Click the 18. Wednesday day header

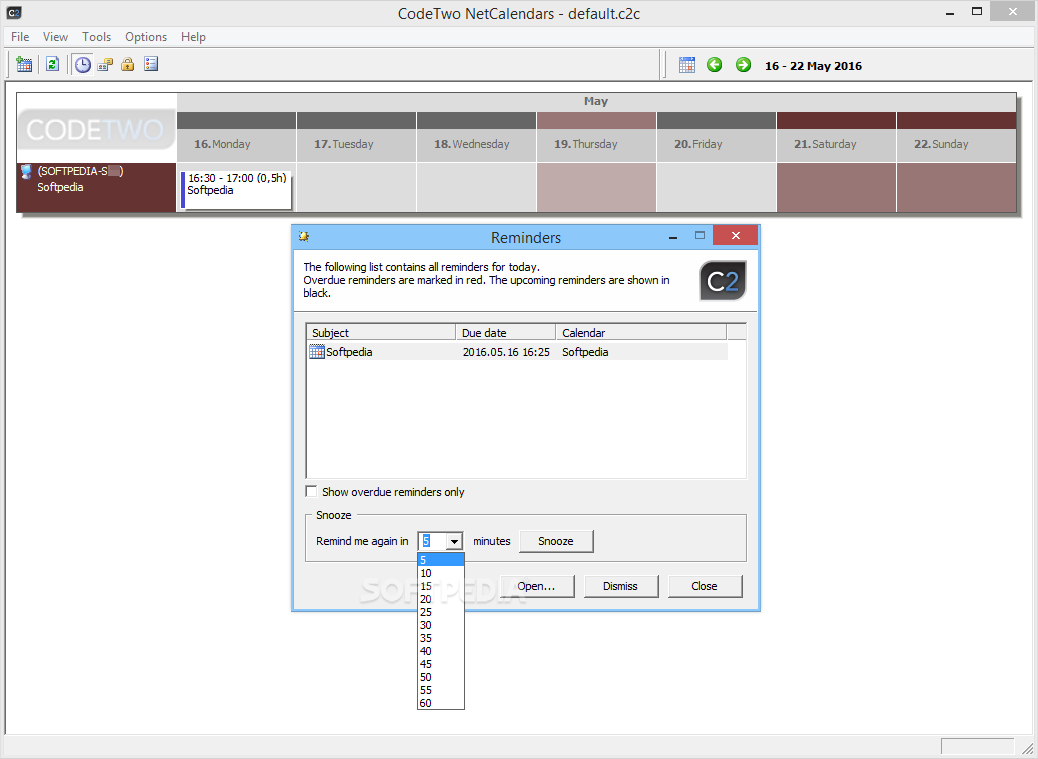pyautogui.click(x=477, y=144)
